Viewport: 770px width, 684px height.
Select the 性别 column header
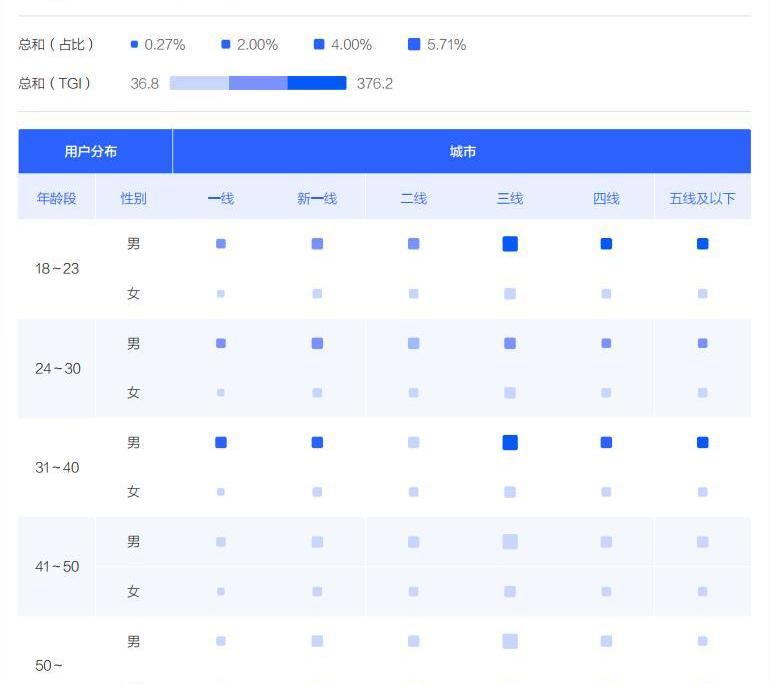coord(134,198)
